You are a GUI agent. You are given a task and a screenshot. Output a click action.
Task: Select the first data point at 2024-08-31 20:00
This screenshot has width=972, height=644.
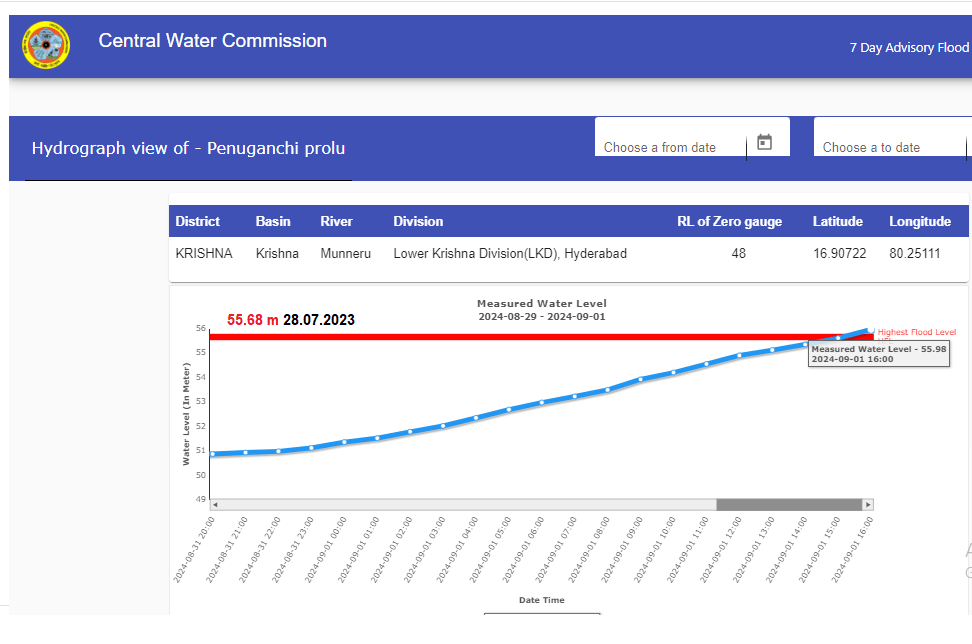point(213,454)
